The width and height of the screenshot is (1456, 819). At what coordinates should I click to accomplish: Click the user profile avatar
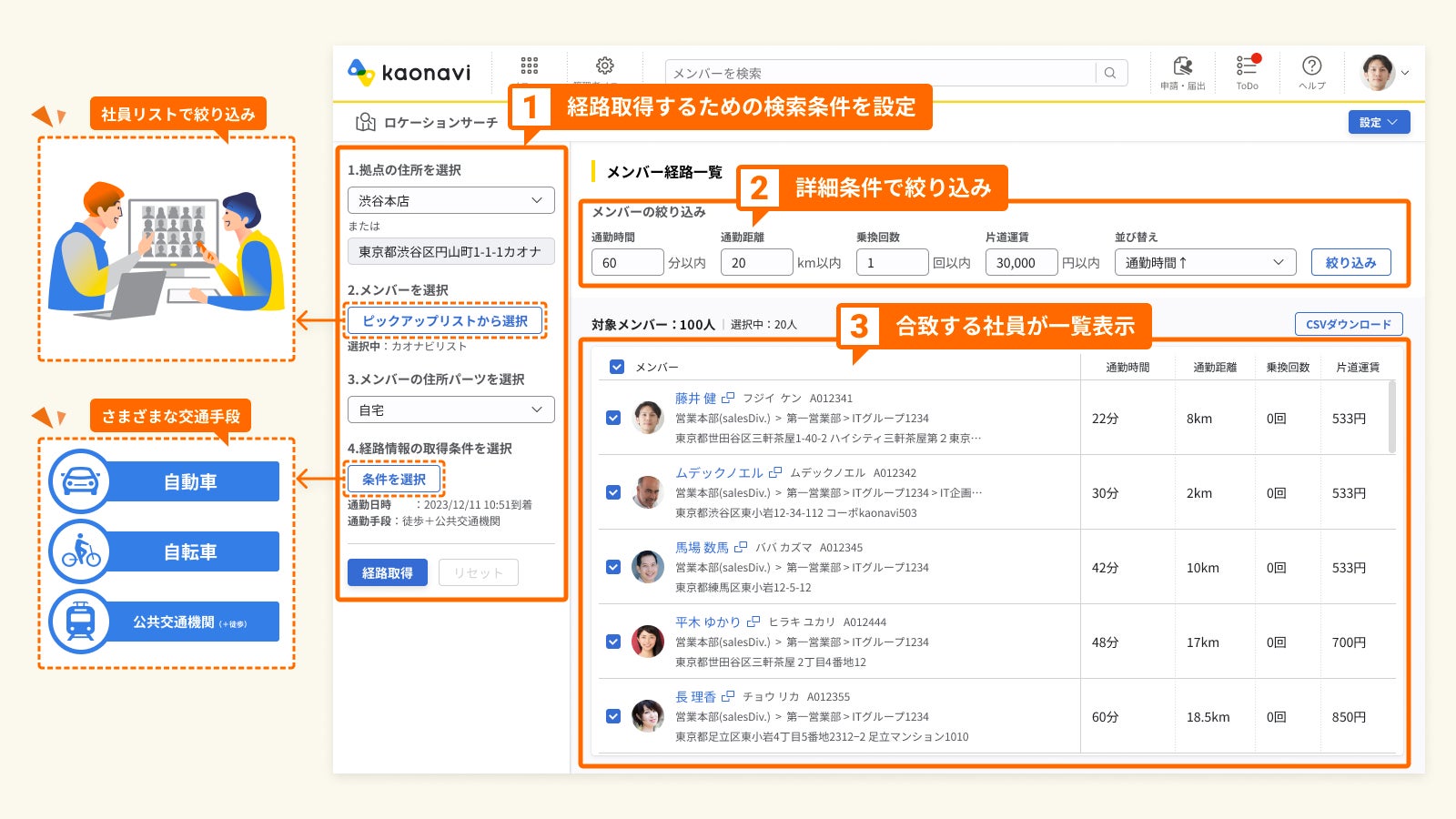pos(1378,72)
